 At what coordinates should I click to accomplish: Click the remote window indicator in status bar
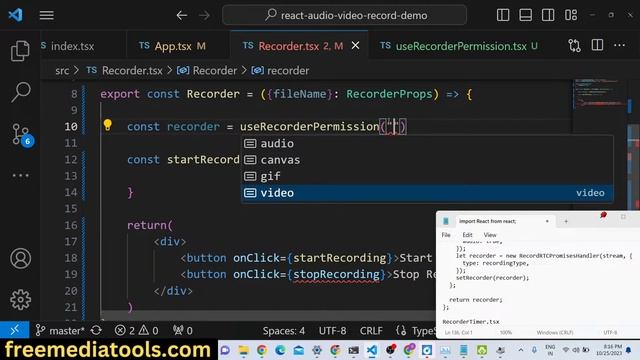(x=15, y=330)
